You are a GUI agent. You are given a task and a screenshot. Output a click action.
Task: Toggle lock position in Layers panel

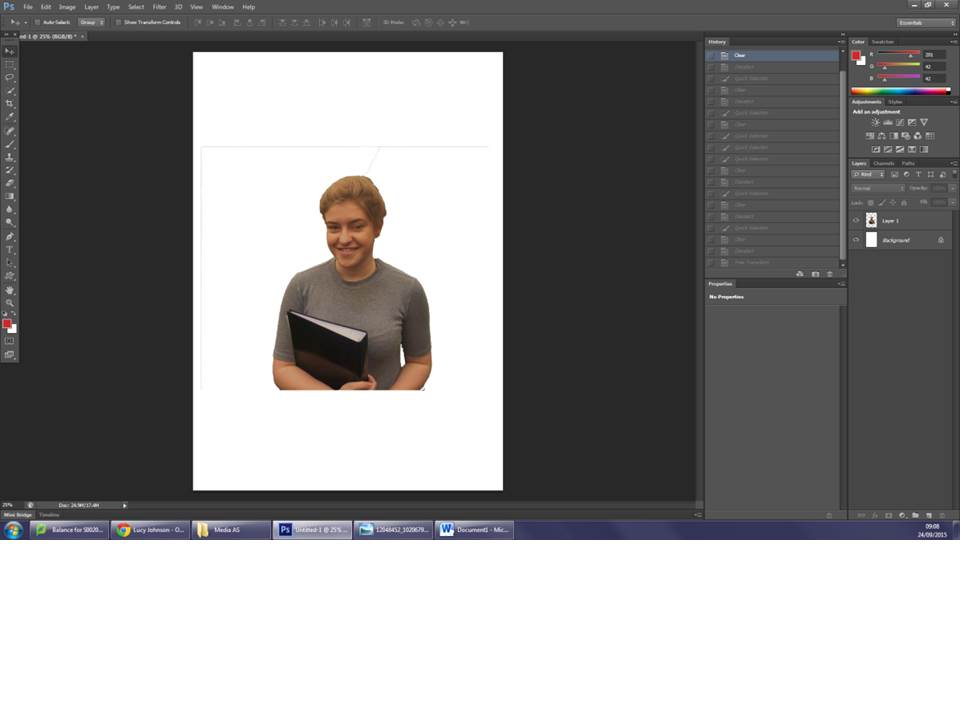(x=893, y=203)
